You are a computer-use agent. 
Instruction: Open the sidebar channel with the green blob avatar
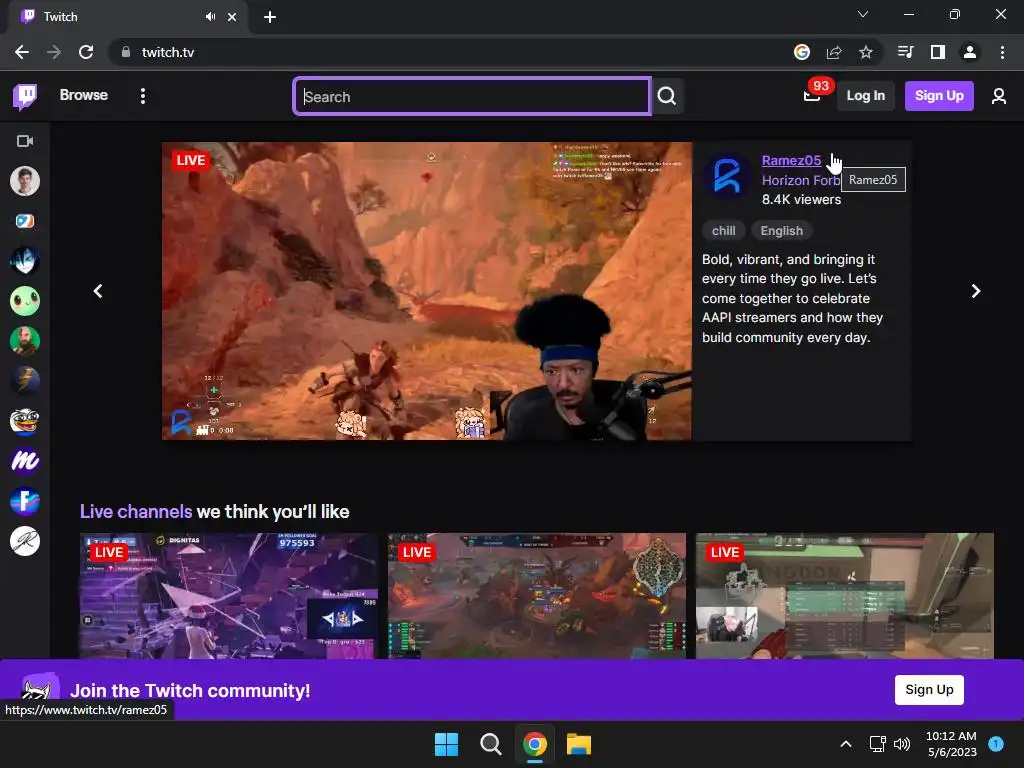tap(25, 301)
